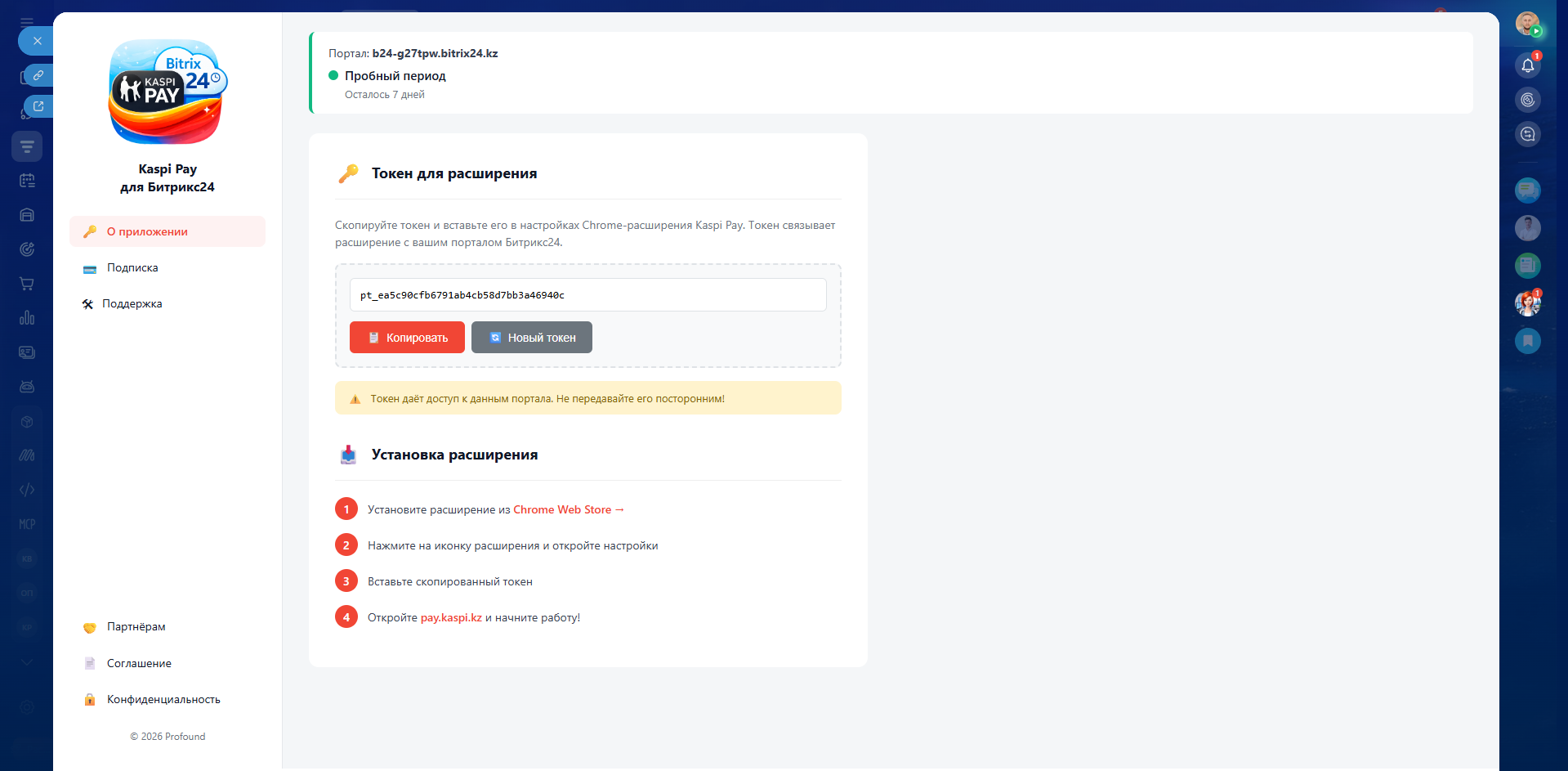Screen dimensions: 1568x771
Task: Go to the Партнёрам section
Action: click(x=168, y=627)
